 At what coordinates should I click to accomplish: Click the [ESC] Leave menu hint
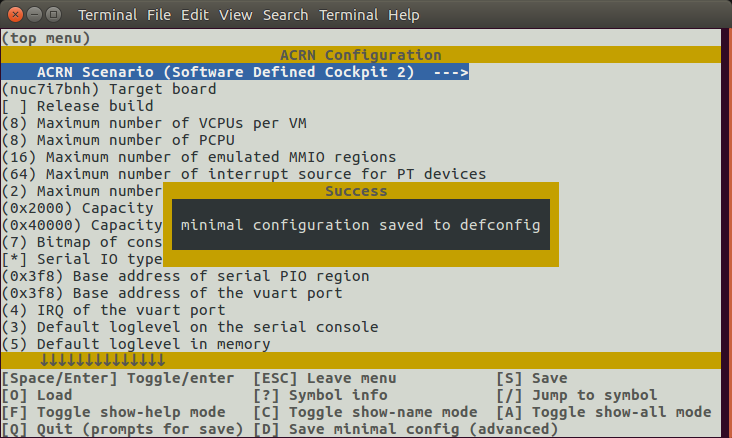(325, 378)
